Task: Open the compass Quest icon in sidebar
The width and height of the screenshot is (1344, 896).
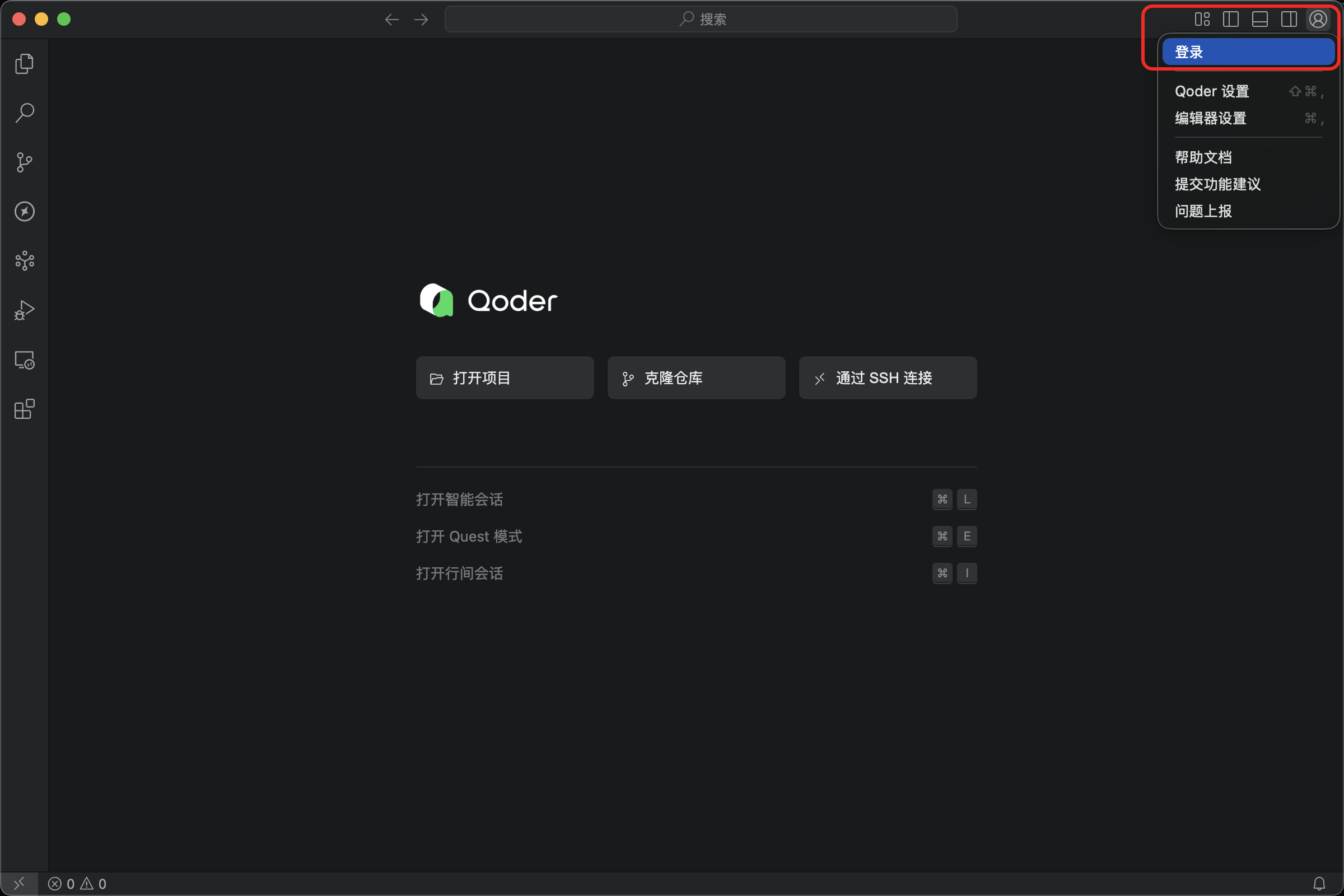Action: 24,212
